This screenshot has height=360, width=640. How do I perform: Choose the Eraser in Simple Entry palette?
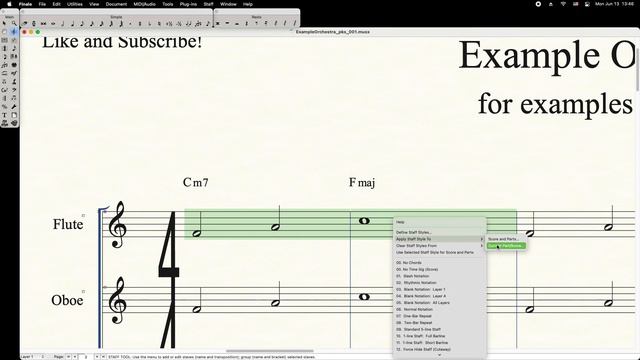pos(24,24)
